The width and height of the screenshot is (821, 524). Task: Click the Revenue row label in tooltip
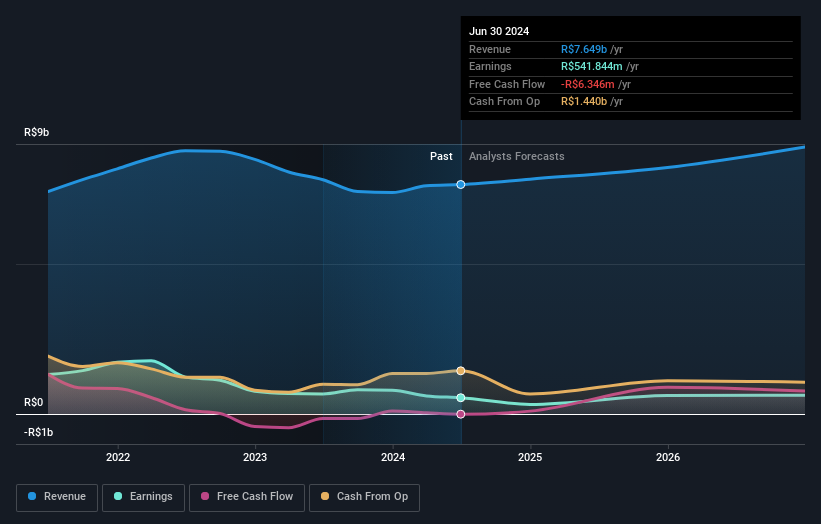490,49
